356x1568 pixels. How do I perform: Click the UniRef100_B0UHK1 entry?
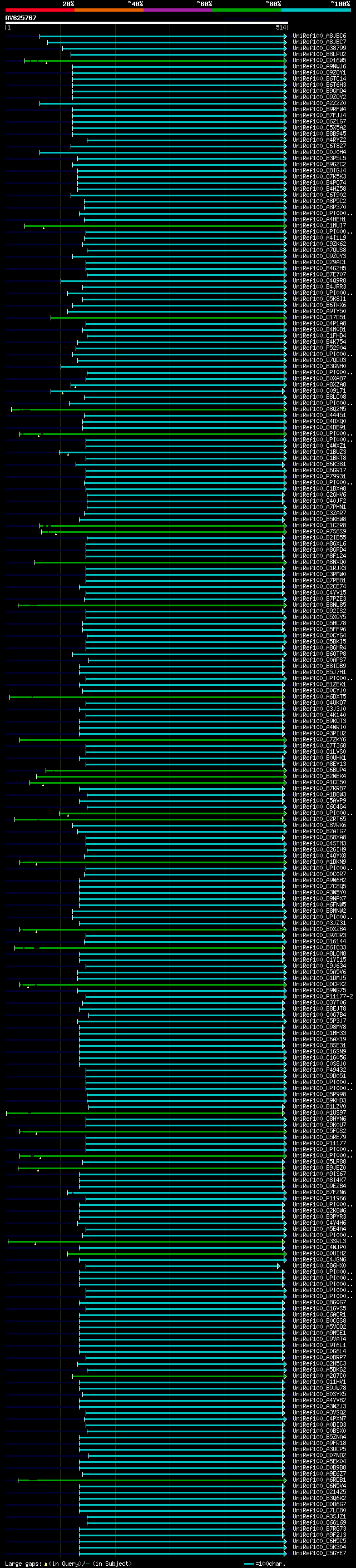[319, 758]
